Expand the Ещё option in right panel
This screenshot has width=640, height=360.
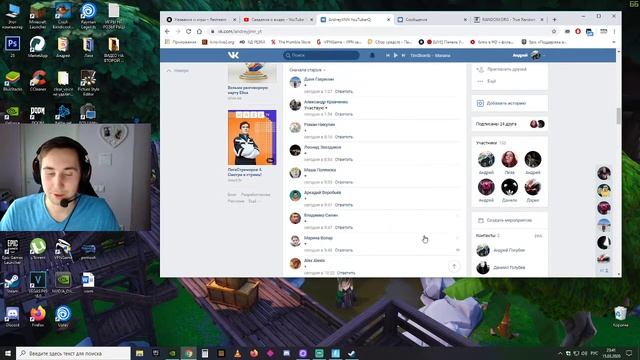click(x=487, y=81)
